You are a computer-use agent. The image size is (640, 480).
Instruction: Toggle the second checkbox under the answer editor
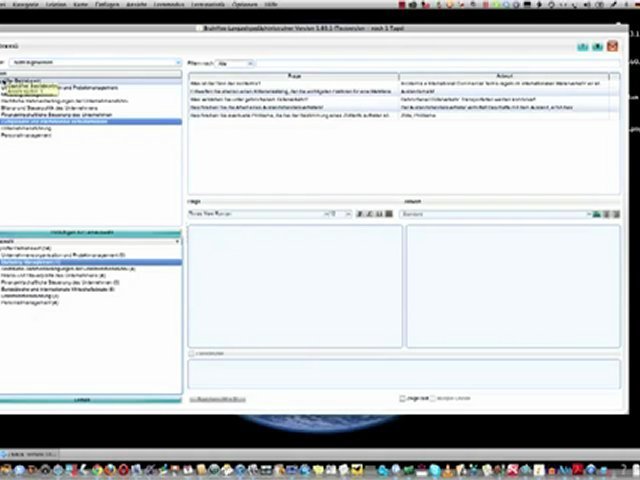[432, 398]
